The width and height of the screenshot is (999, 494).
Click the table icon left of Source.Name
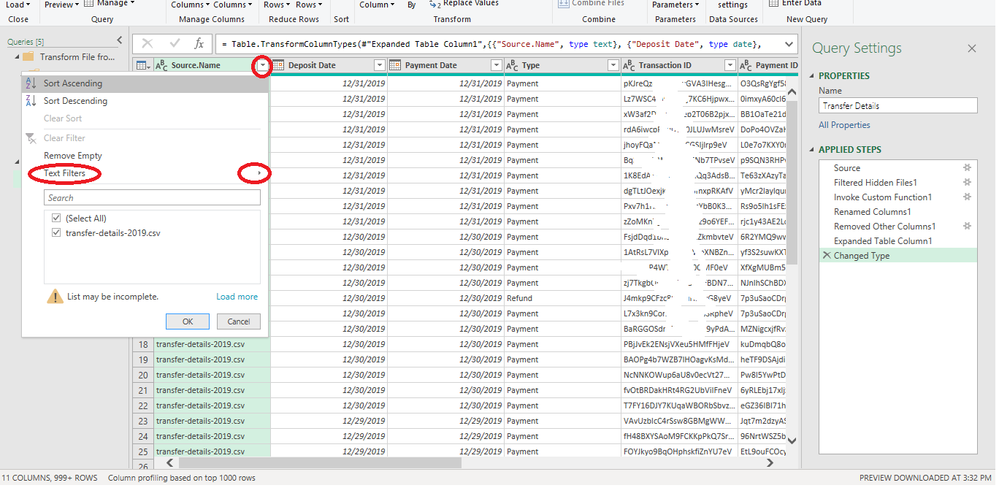point(143,66)
